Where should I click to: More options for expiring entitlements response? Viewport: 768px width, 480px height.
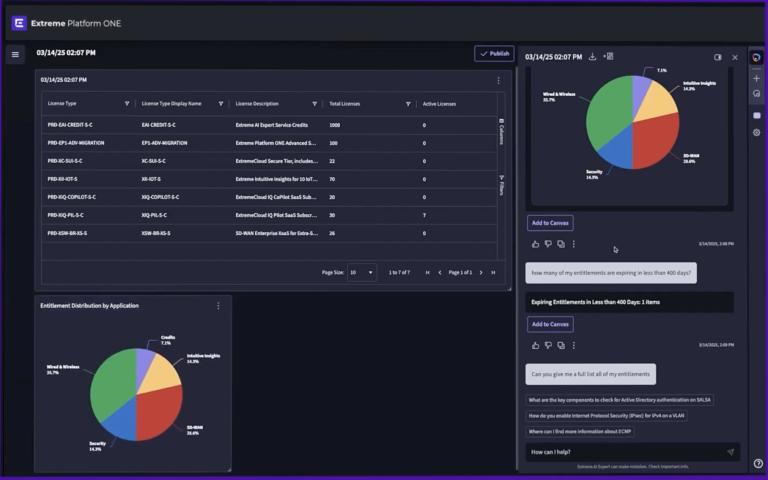point(574,345)
